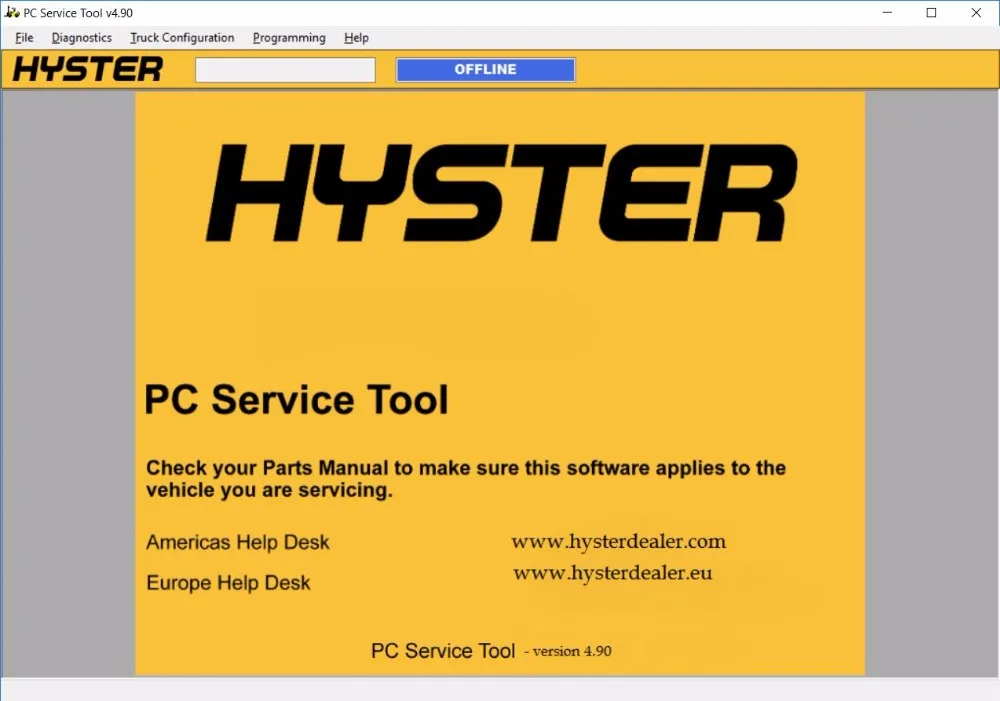Select the Americas Help Desk label
This screenshot has height=701, width=1000.
coord(238,543)
